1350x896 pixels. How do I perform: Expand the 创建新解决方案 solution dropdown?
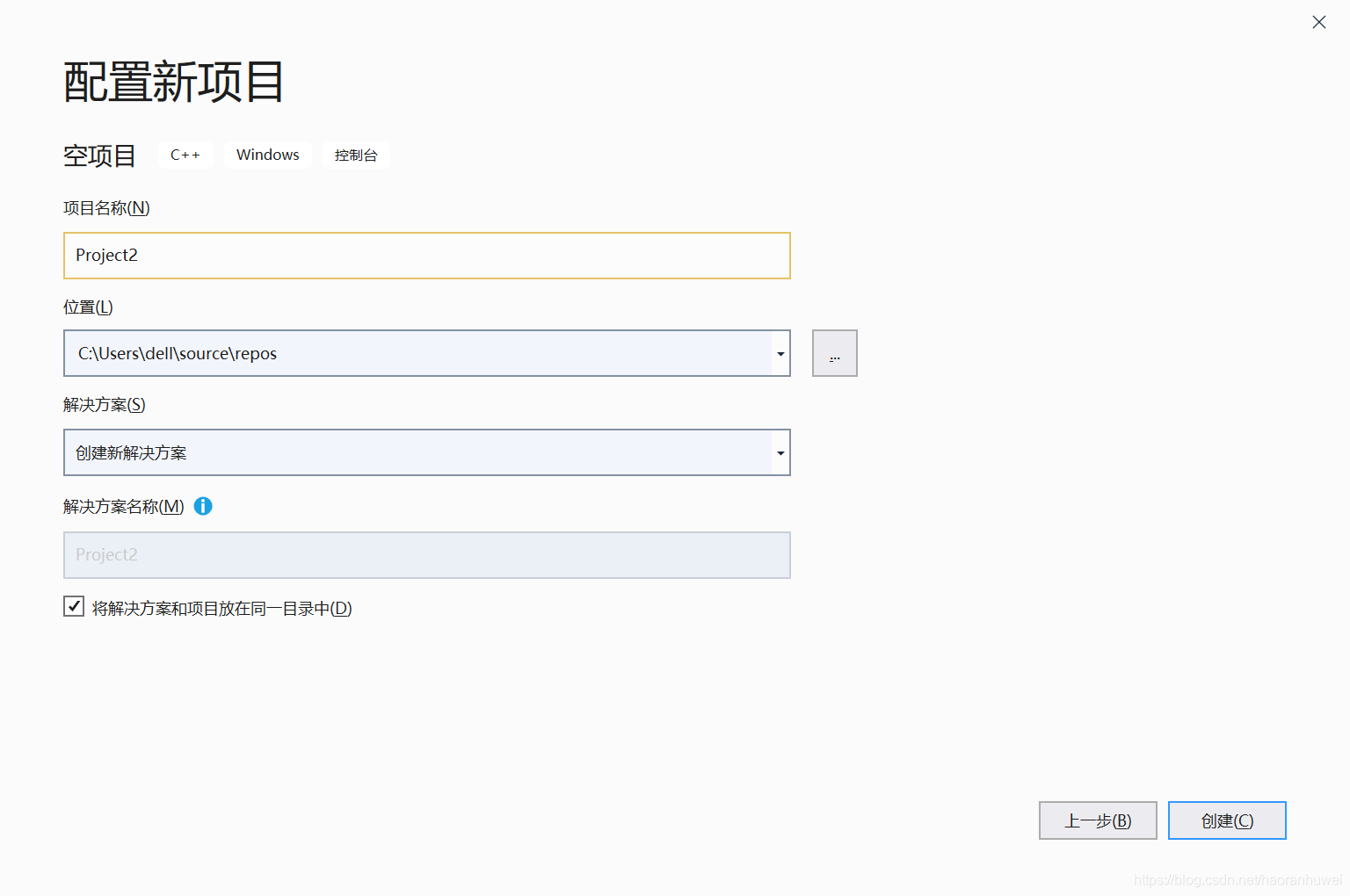click(780, 452)
